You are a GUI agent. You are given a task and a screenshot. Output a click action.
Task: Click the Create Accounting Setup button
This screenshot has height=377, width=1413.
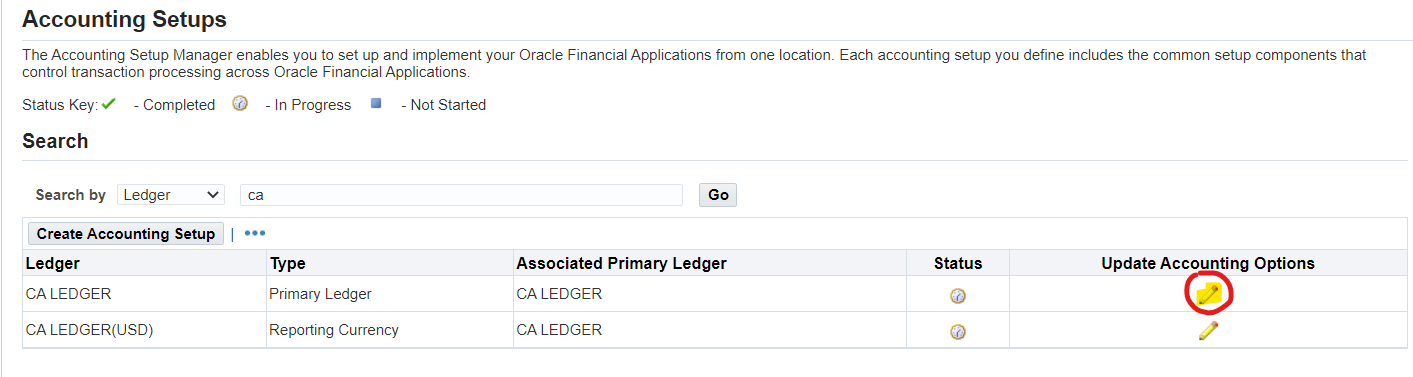[x=126, y=233]
